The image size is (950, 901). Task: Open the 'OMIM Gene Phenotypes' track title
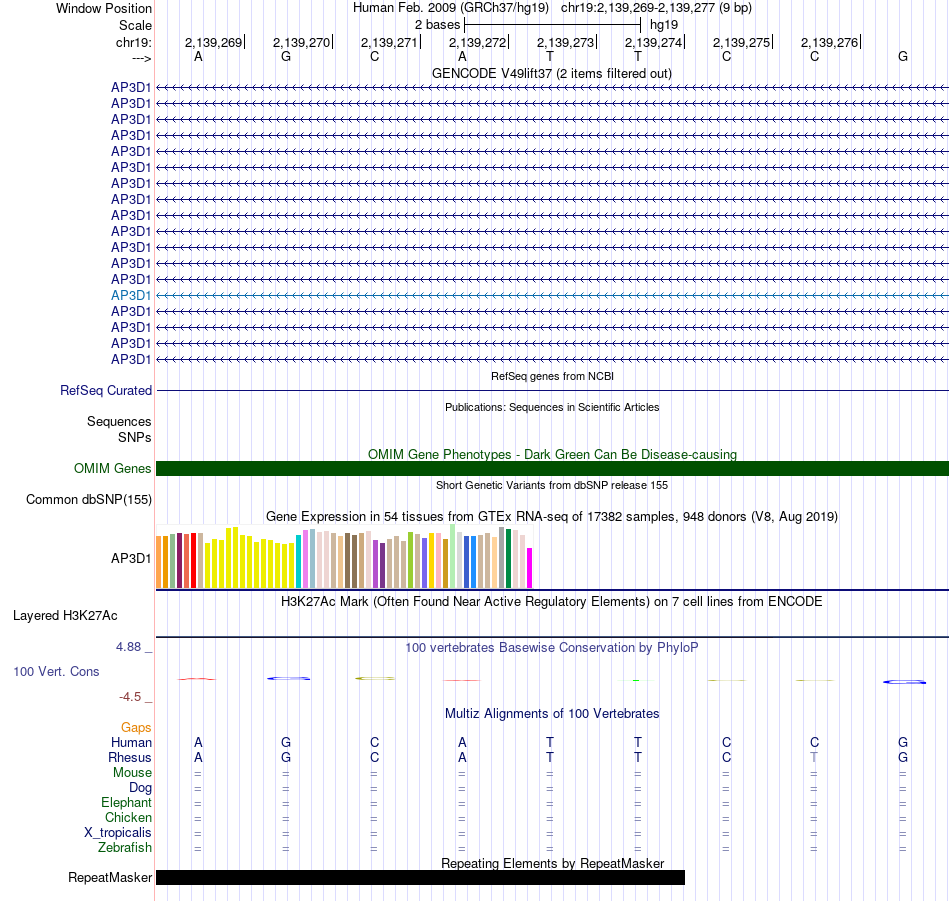(x=552, y=454)
